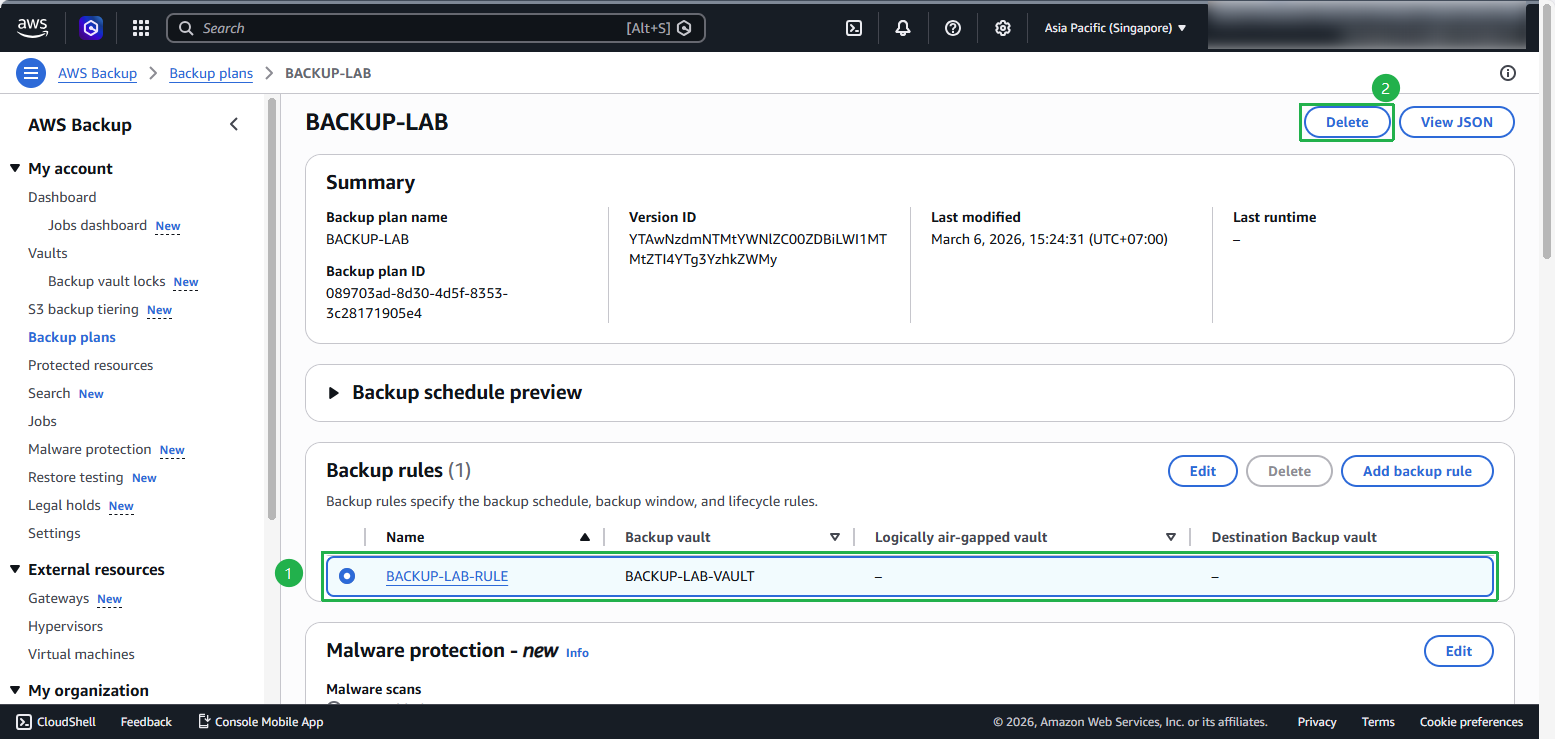The height and width of the screenshot is (739, 1555).
Task: Open Hypervisors in the sidebar
Action: coord(65,627)
